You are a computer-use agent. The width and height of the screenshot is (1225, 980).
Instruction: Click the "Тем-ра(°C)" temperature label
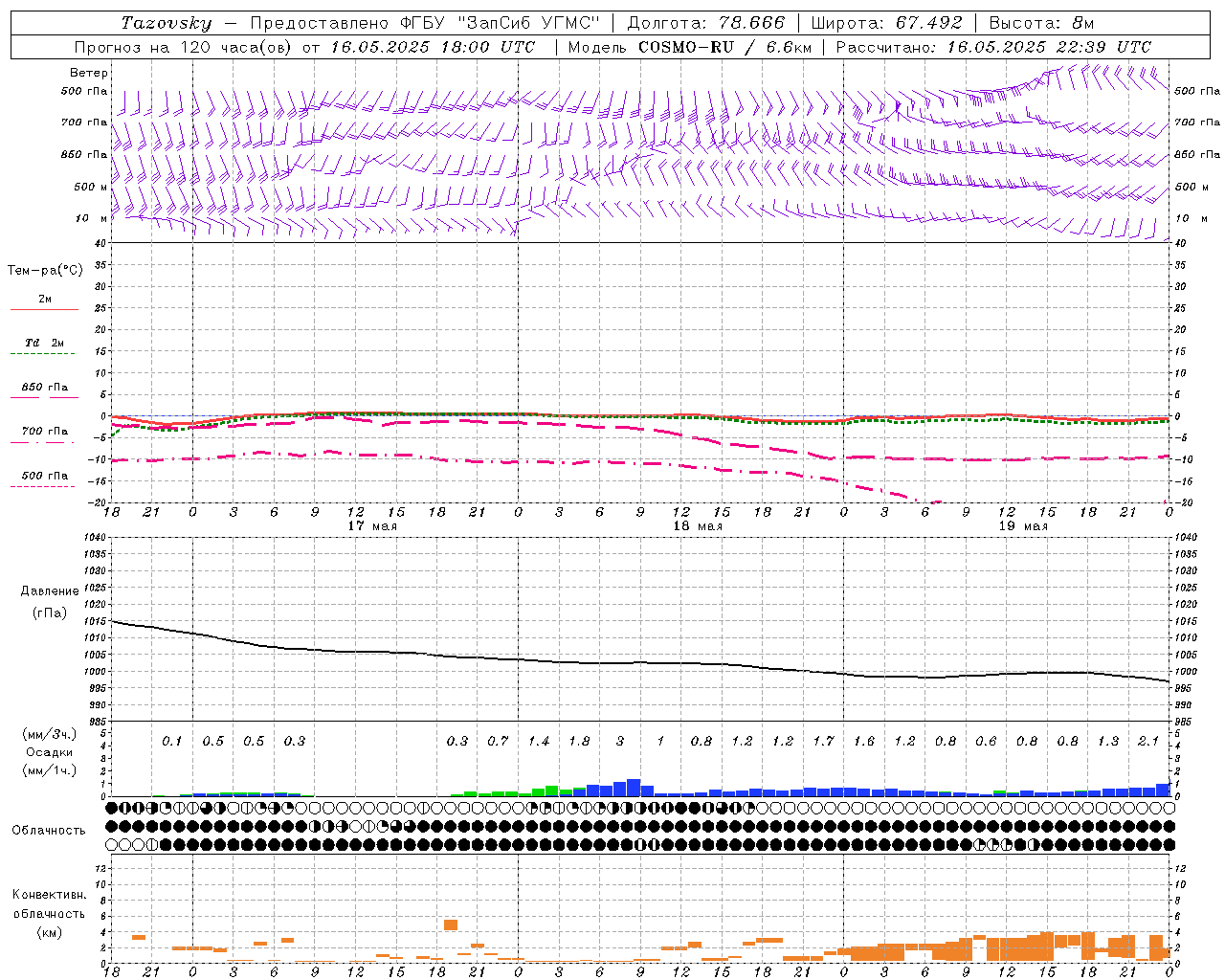[45, 271]
